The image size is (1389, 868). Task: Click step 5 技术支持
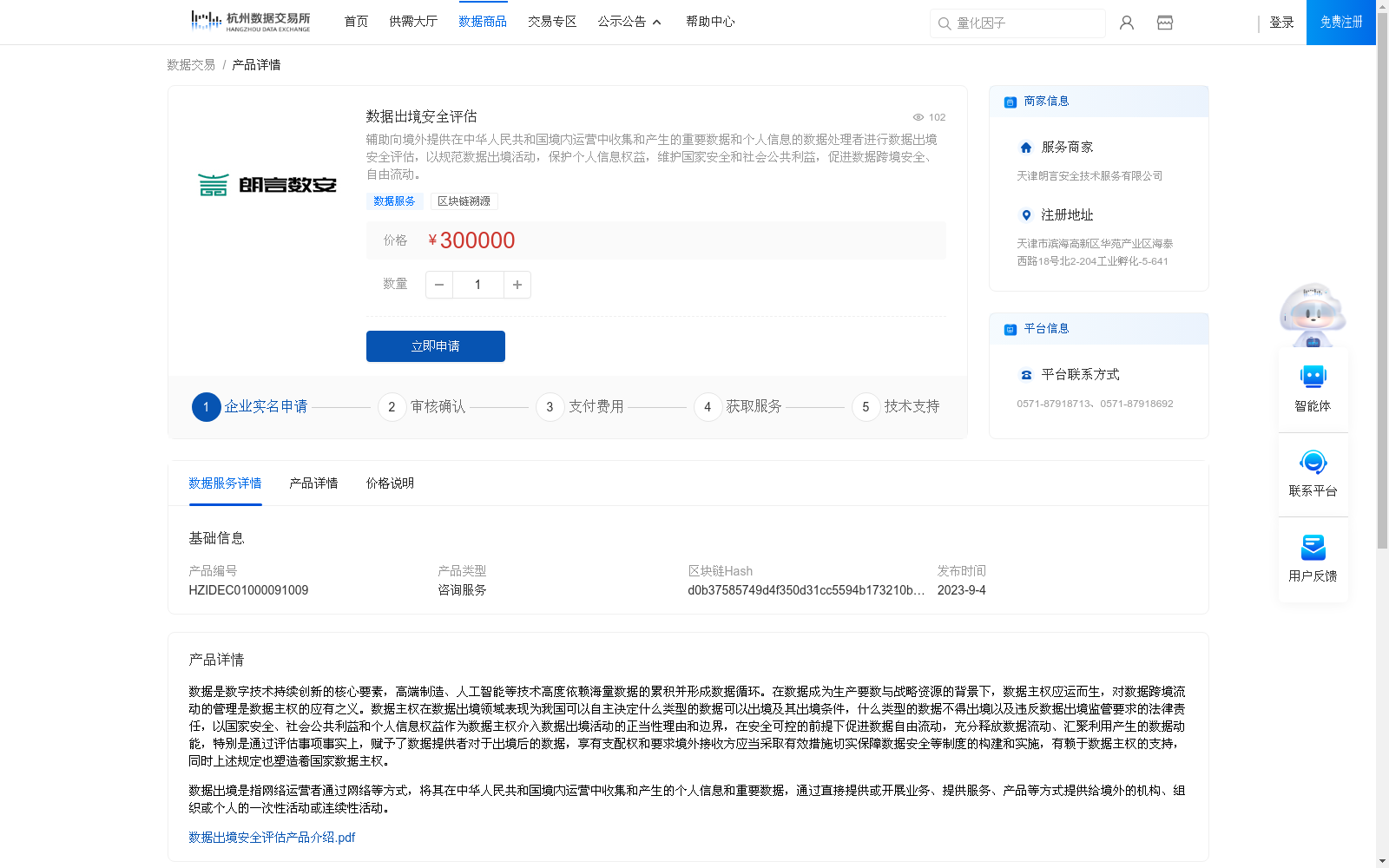[896, 406]
